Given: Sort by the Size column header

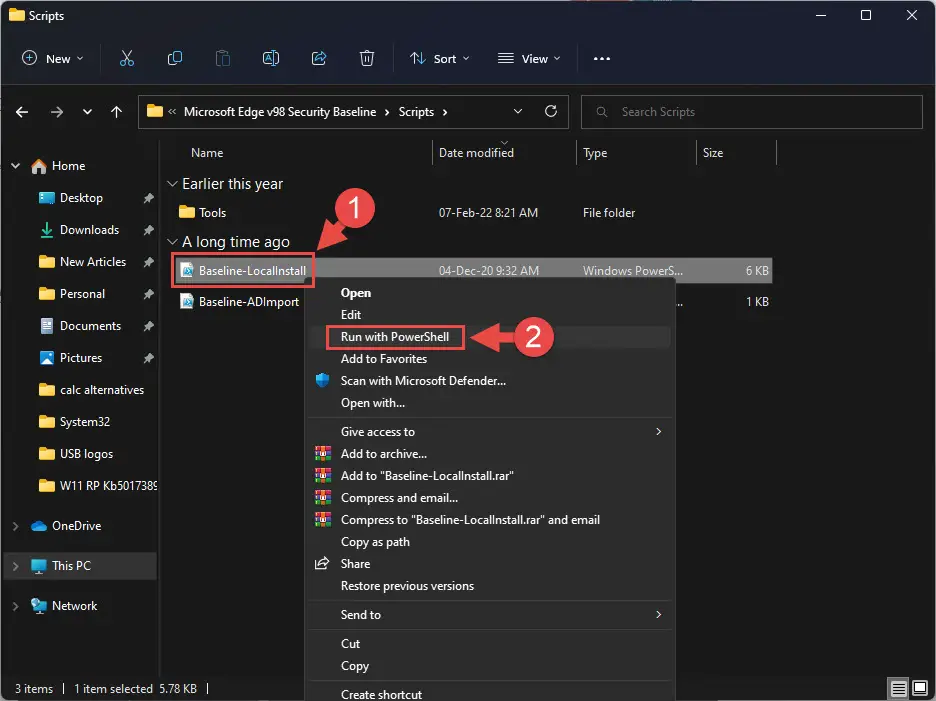Looking at the screenshot, I should pos(713,153).
